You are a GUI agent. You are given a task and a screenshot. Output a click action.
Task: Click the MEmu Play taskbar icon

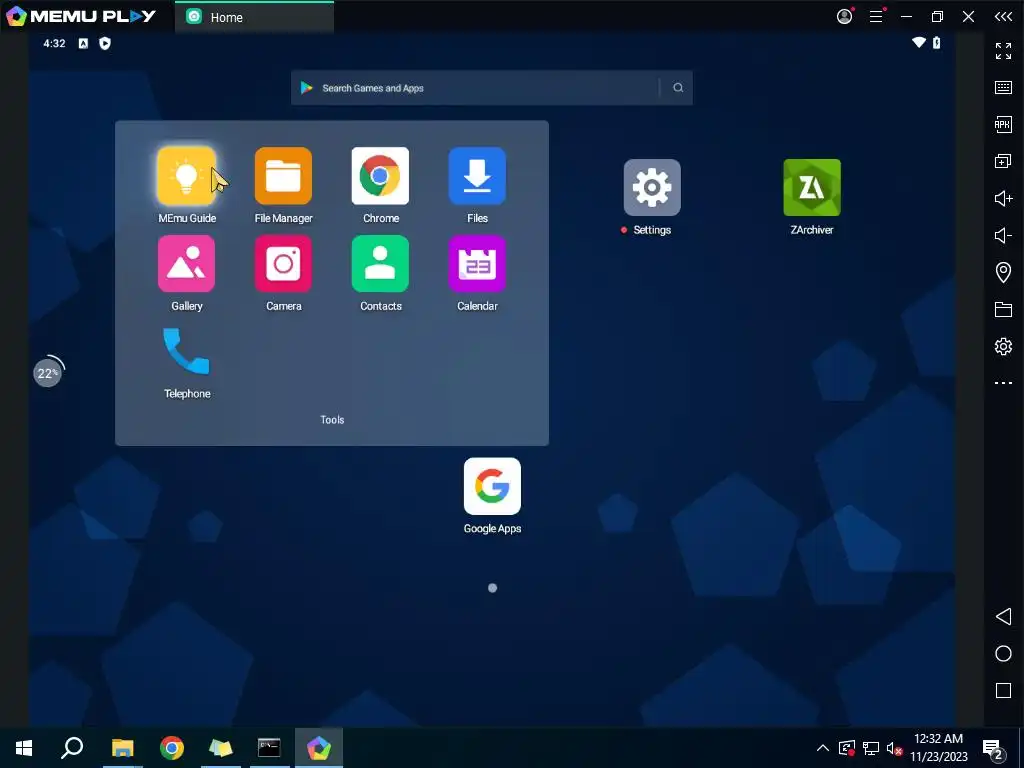[x=319, y=748]
